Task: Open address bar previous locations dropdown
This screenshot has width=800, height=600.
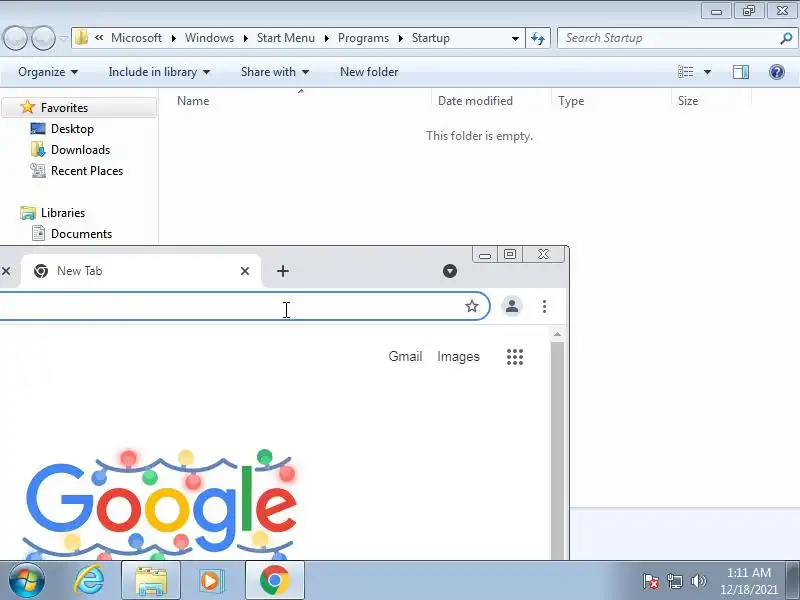Action: point(515,38)
